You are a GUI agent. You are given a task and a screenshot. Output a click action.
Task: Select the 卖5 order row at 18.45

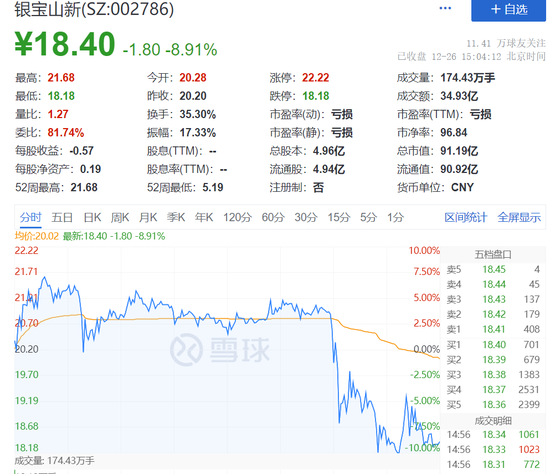[493, 269]
